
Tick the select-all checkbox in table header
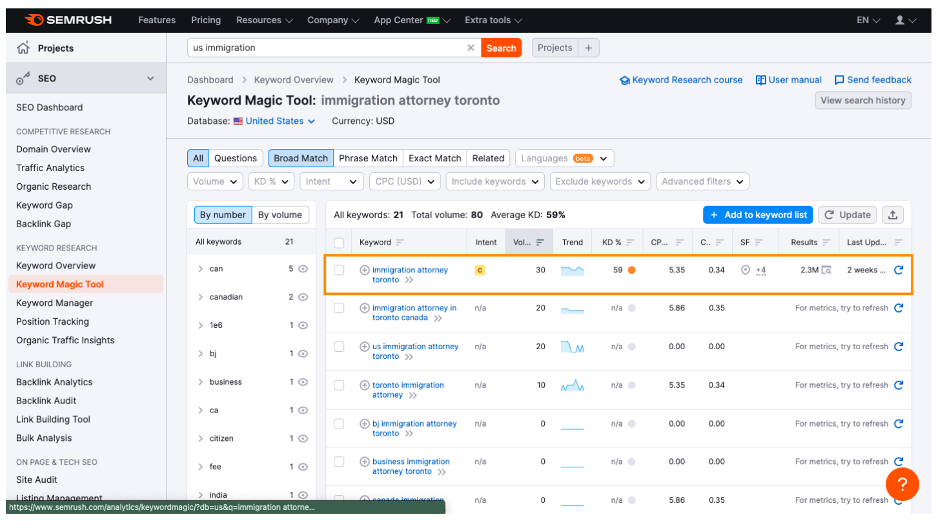[339, 242]
